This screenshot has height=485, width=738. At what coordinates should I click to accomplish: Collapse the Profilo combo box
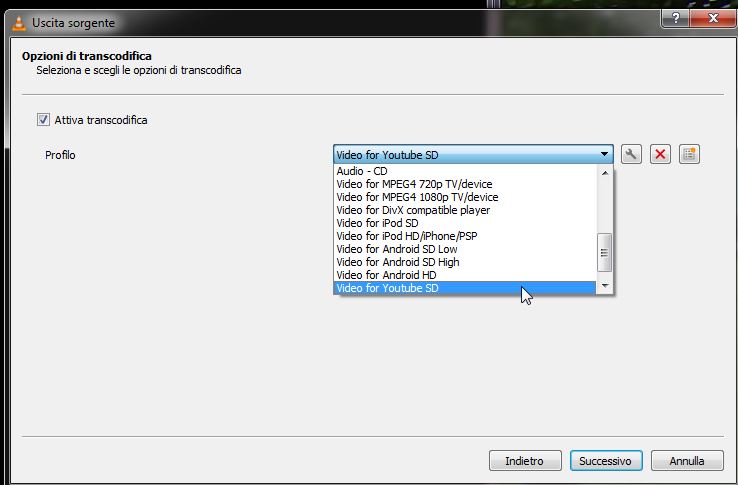click(x=473, y=154)
